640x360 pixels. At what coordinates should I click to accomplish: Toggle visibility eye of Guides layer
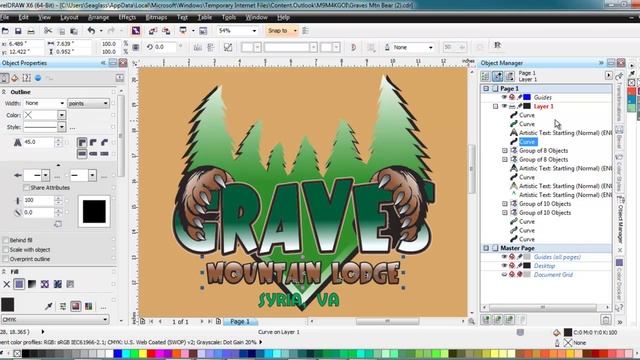(504, 97)
